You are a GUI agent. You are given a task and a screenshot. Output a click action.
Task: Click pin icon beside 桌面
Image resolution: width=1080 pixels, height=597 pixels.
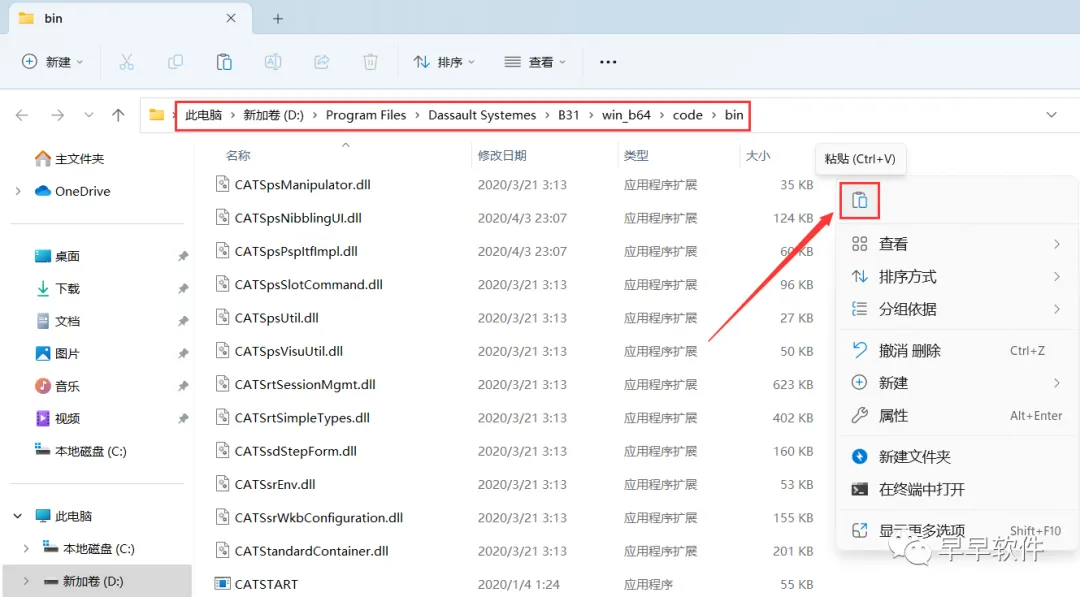183,256
